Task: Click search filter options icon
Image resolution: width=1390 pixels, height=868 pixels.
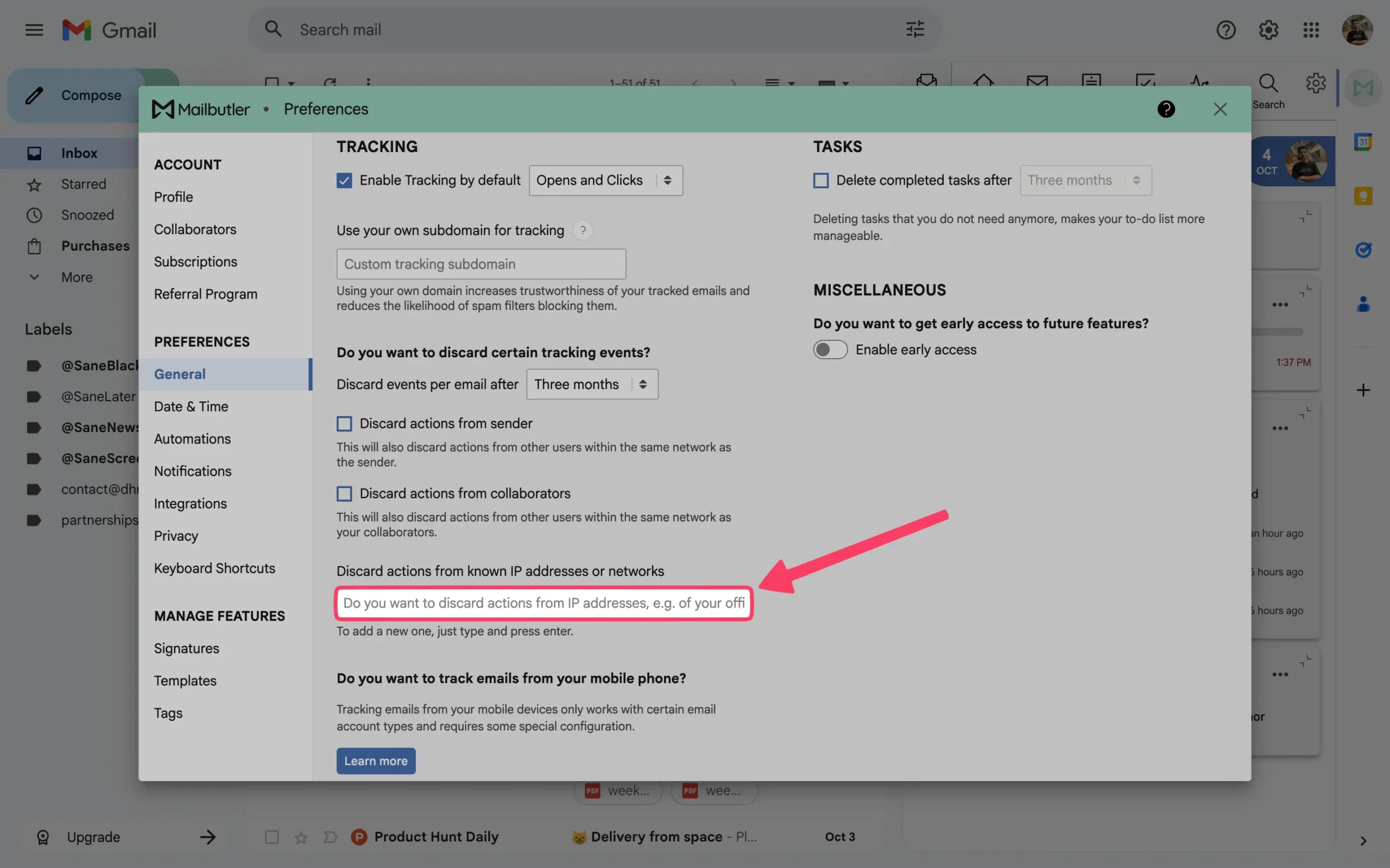Action: click(914, 29)
